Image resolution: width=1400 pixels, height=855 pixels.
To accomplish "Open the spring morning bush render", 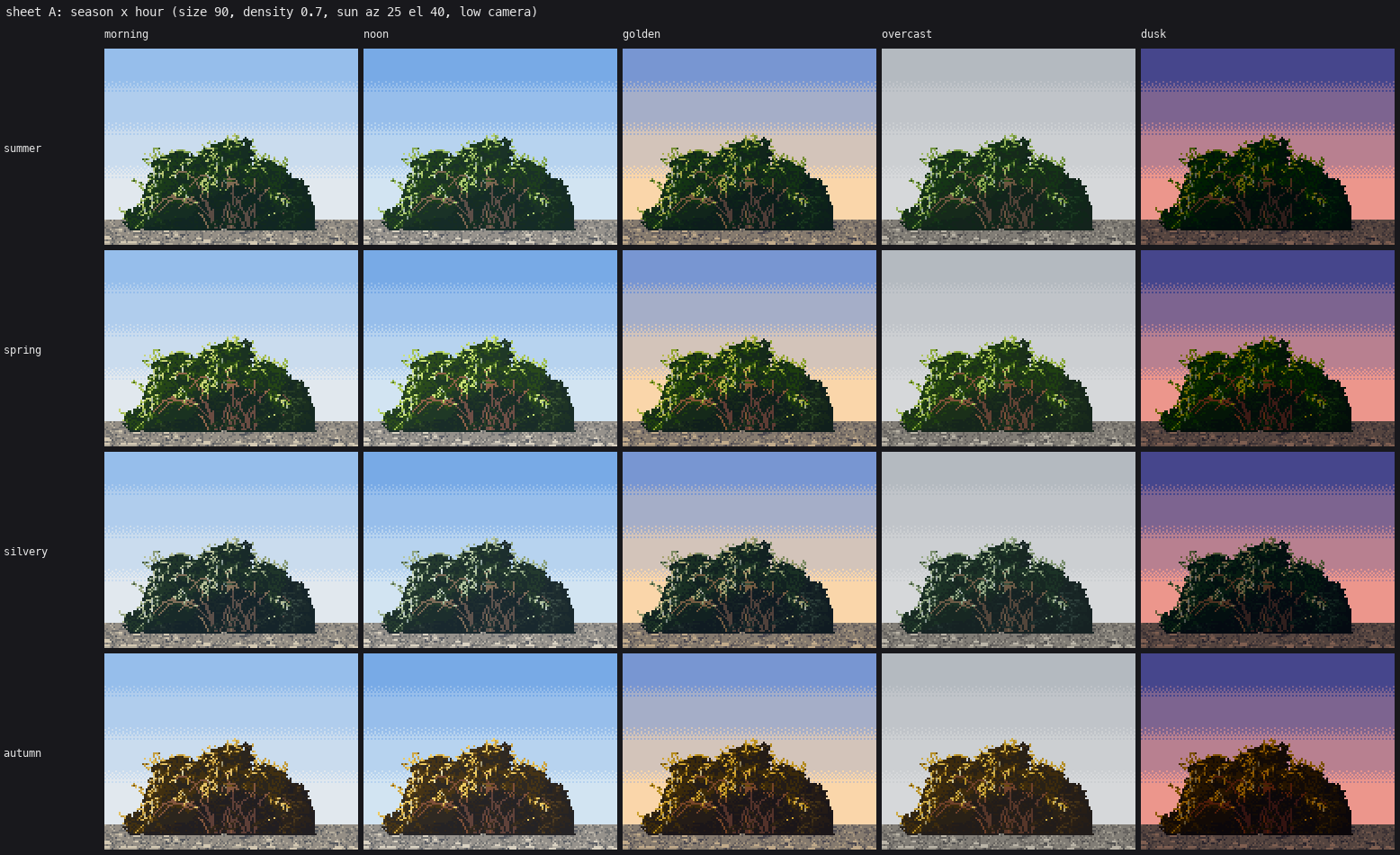I will [231, 348].
